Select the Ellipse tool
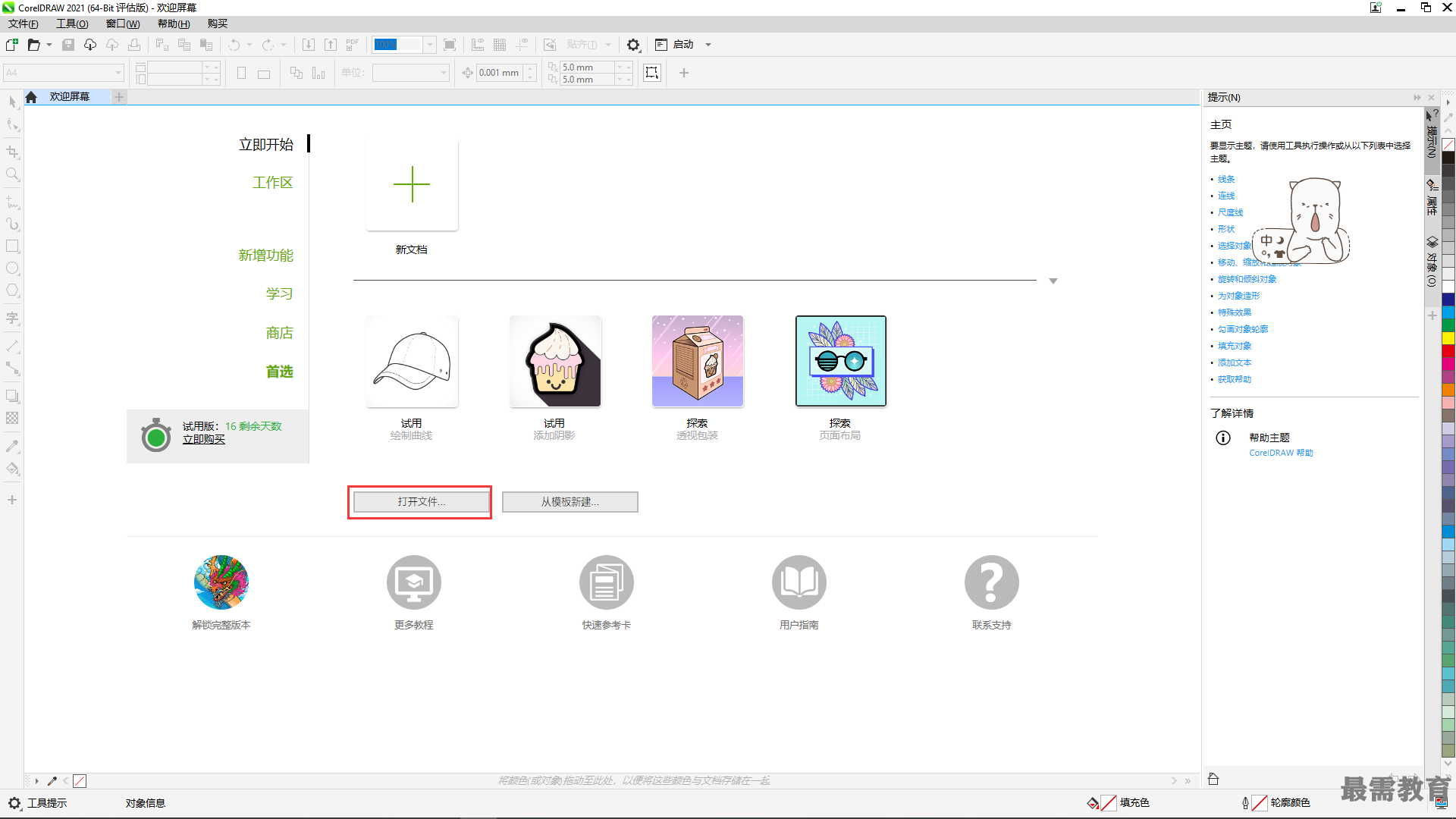This screenshot has width=1456, height=819. pos(13,268)
